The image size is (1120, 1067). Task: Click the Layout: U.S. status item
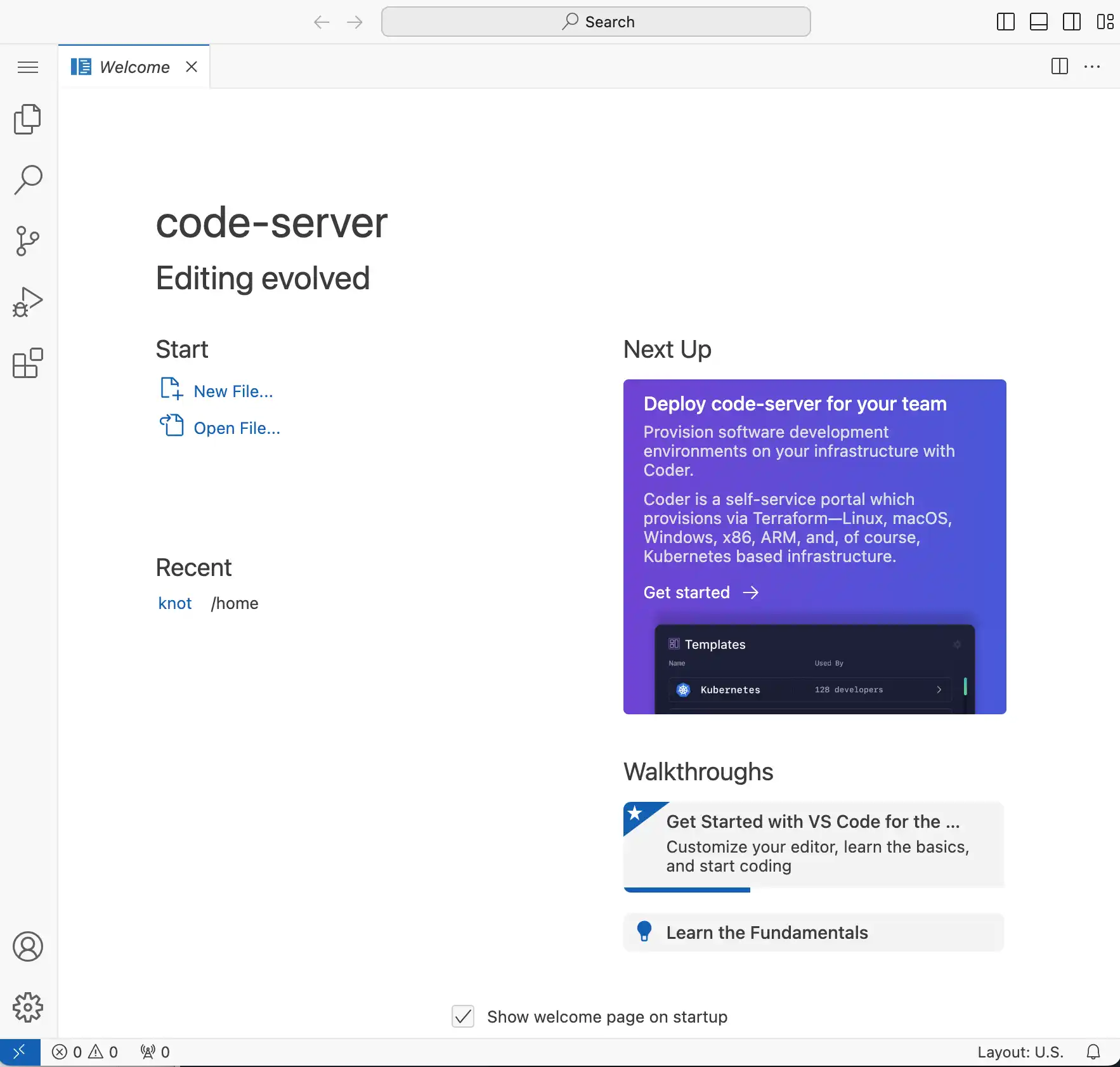[x=1020, y=1052]
